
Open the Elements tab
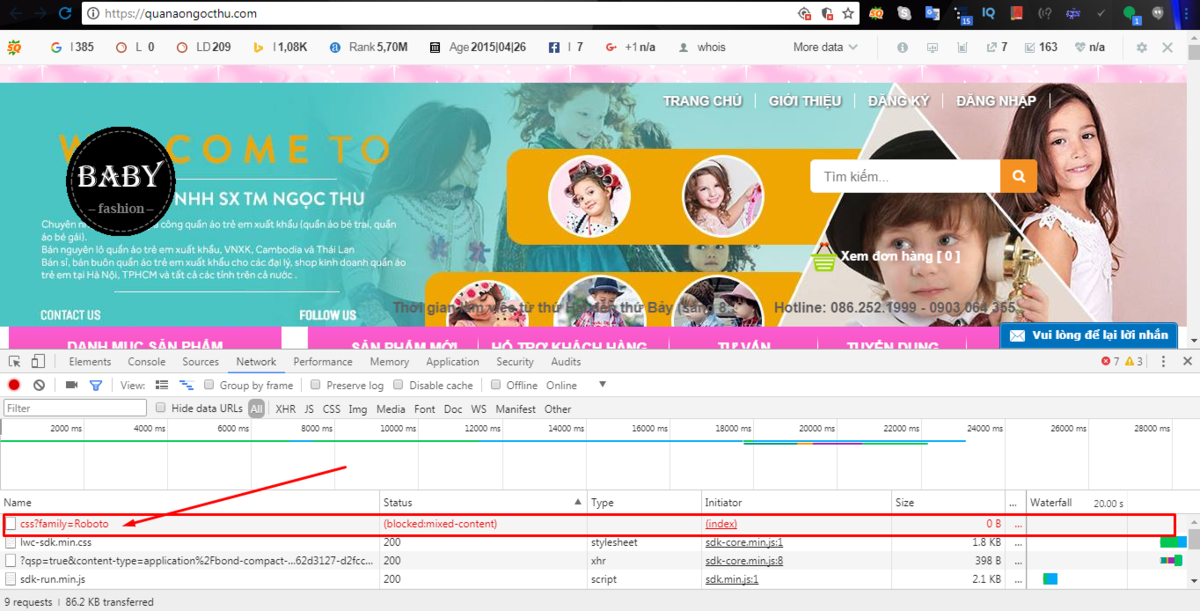point(90,362)
